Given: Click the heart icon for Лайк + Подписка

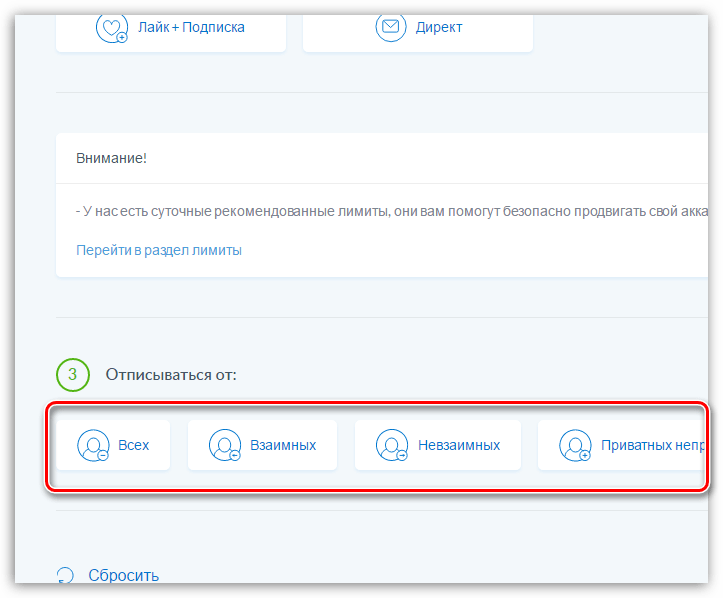Looking at the screenshot, I should [112, 28].
